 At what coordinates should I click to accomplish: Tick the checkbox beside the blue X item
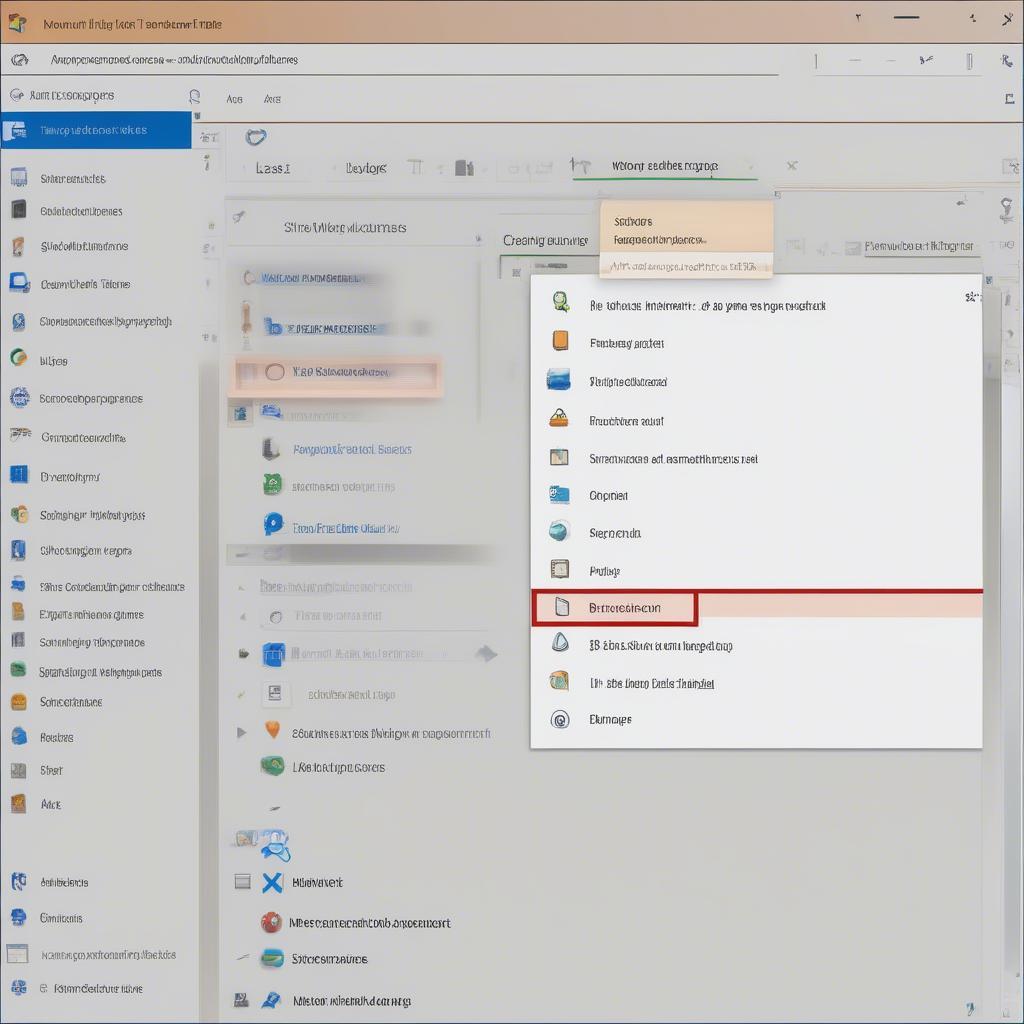tap(242, 882)
